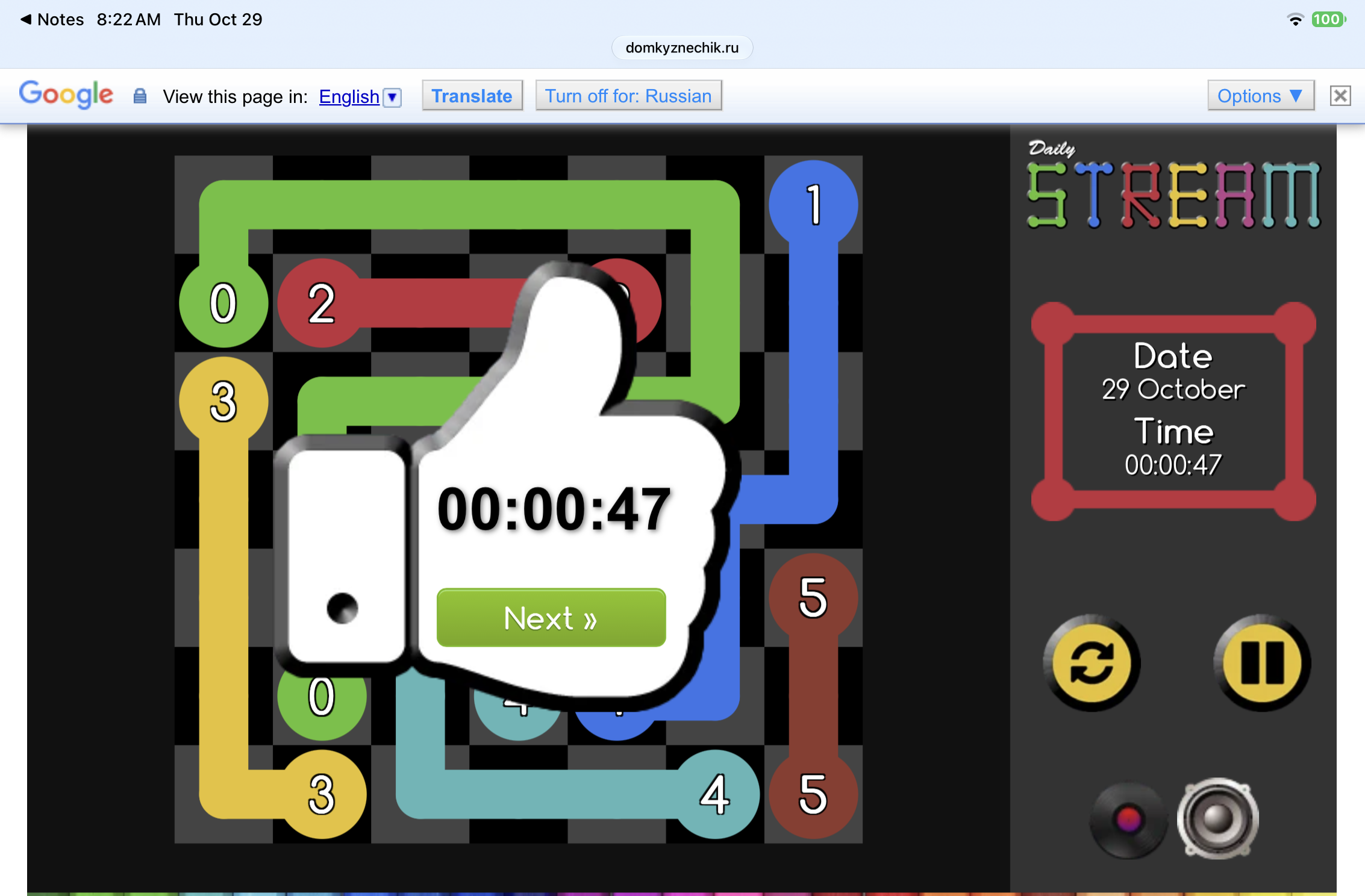Select the green 0 node at top left
Viewport: 1365px width, 896px height.
[223, 303]
